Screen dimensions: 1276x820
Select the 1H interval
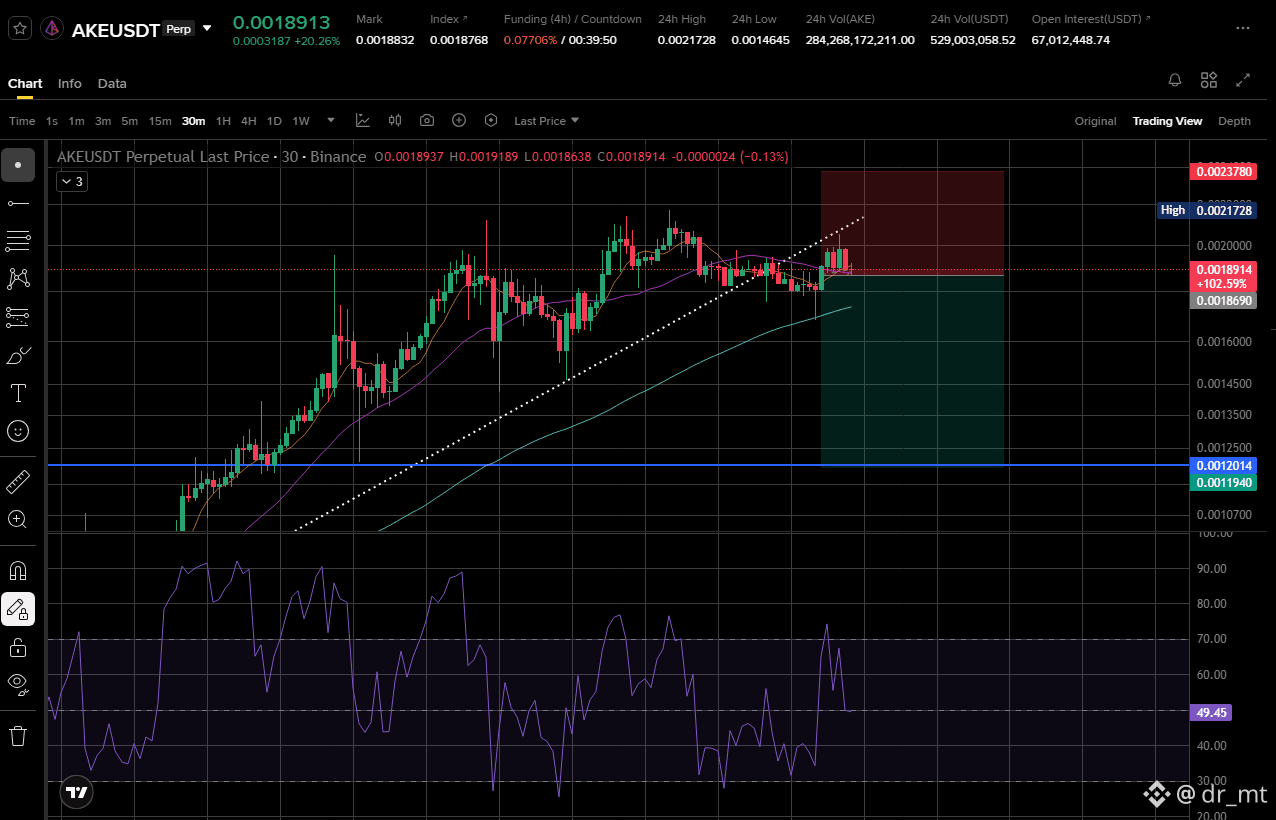pos(223,121)
